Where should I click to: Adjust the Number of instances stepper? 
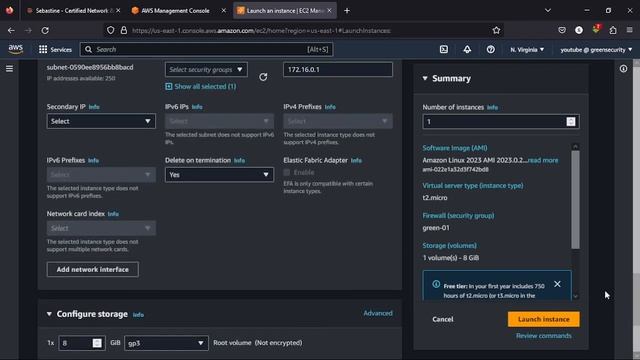(x=571, y=122)
